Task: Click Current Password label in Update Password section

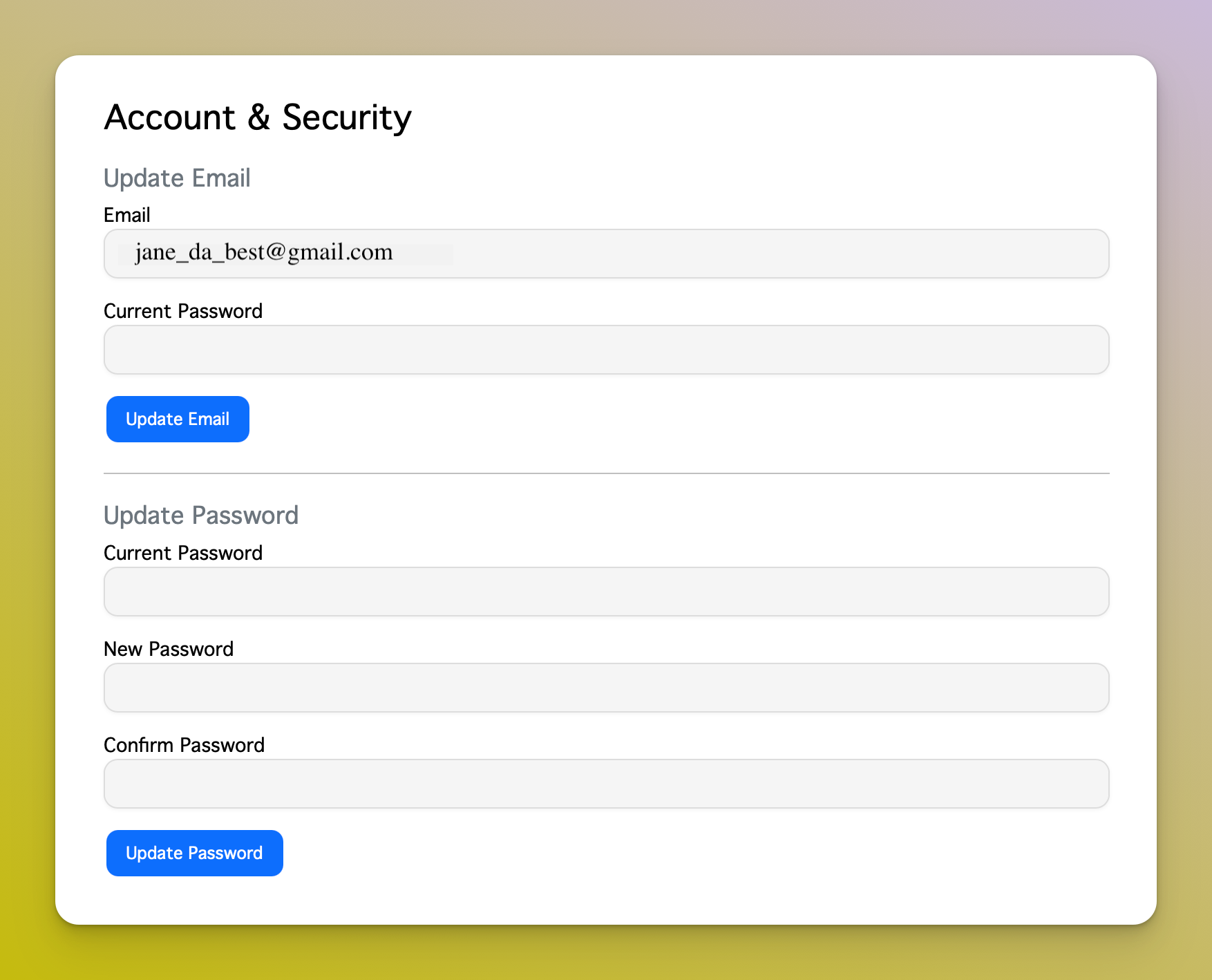Action: tap(183, 553)
